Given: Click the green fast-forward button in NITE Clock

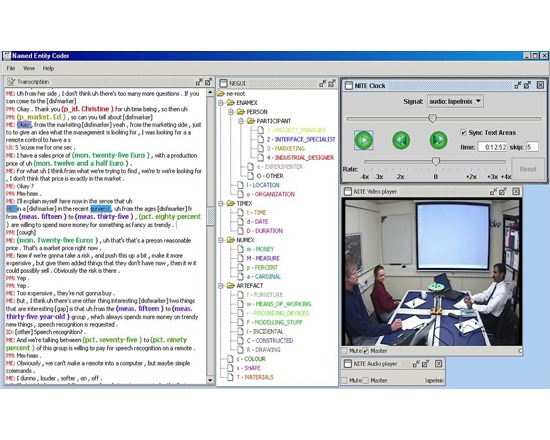Looking at the screenshot, I should tap(438, 140).
